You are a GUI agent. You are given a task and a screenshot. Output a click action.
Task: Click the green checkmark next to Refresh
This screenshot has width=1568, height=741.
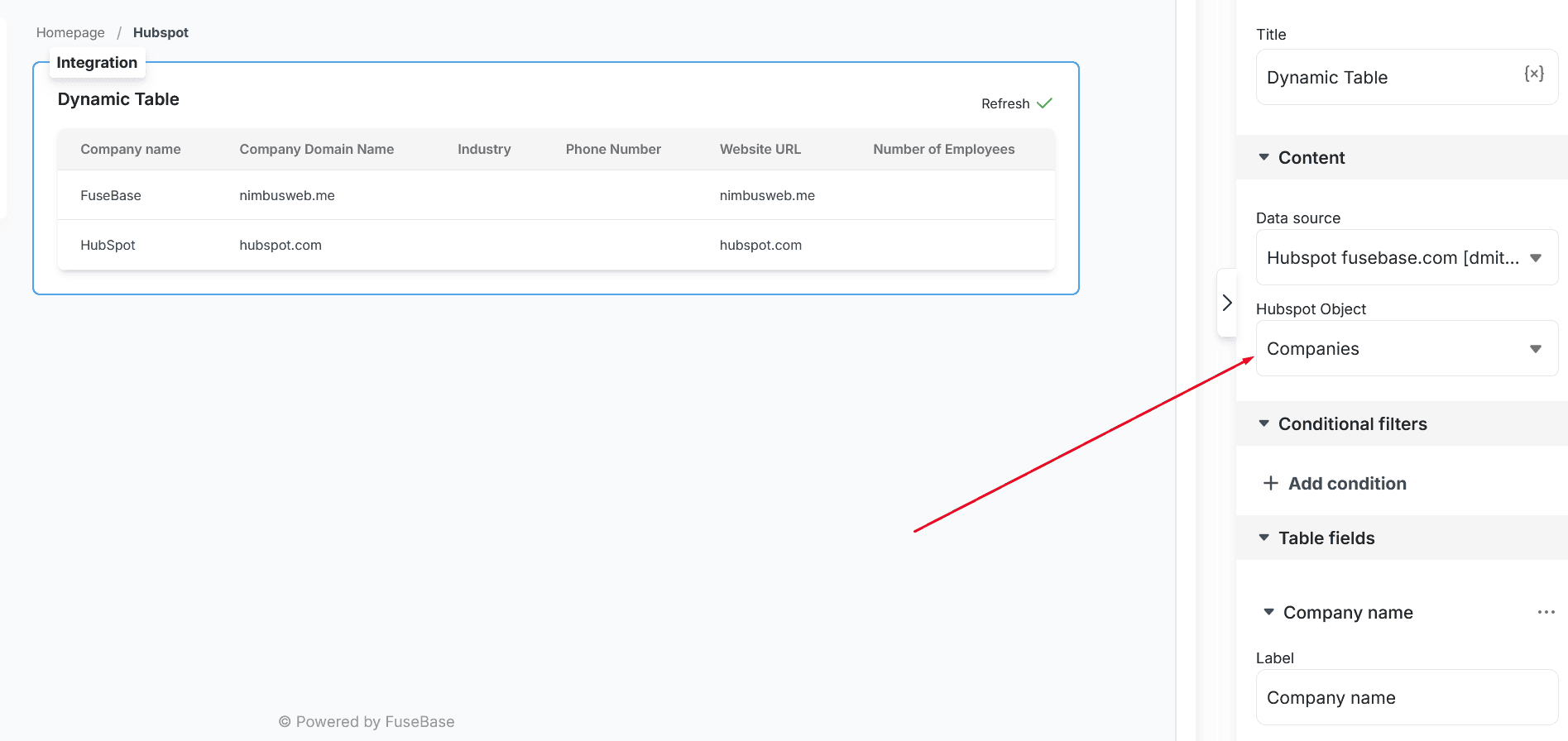1044,103
